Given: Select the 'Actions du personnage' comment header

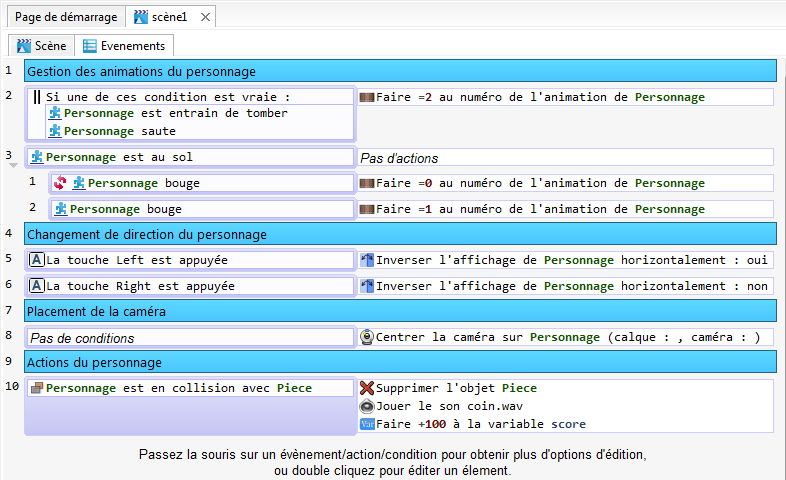Looking at the screenshot, I should (x=400, y=362).
